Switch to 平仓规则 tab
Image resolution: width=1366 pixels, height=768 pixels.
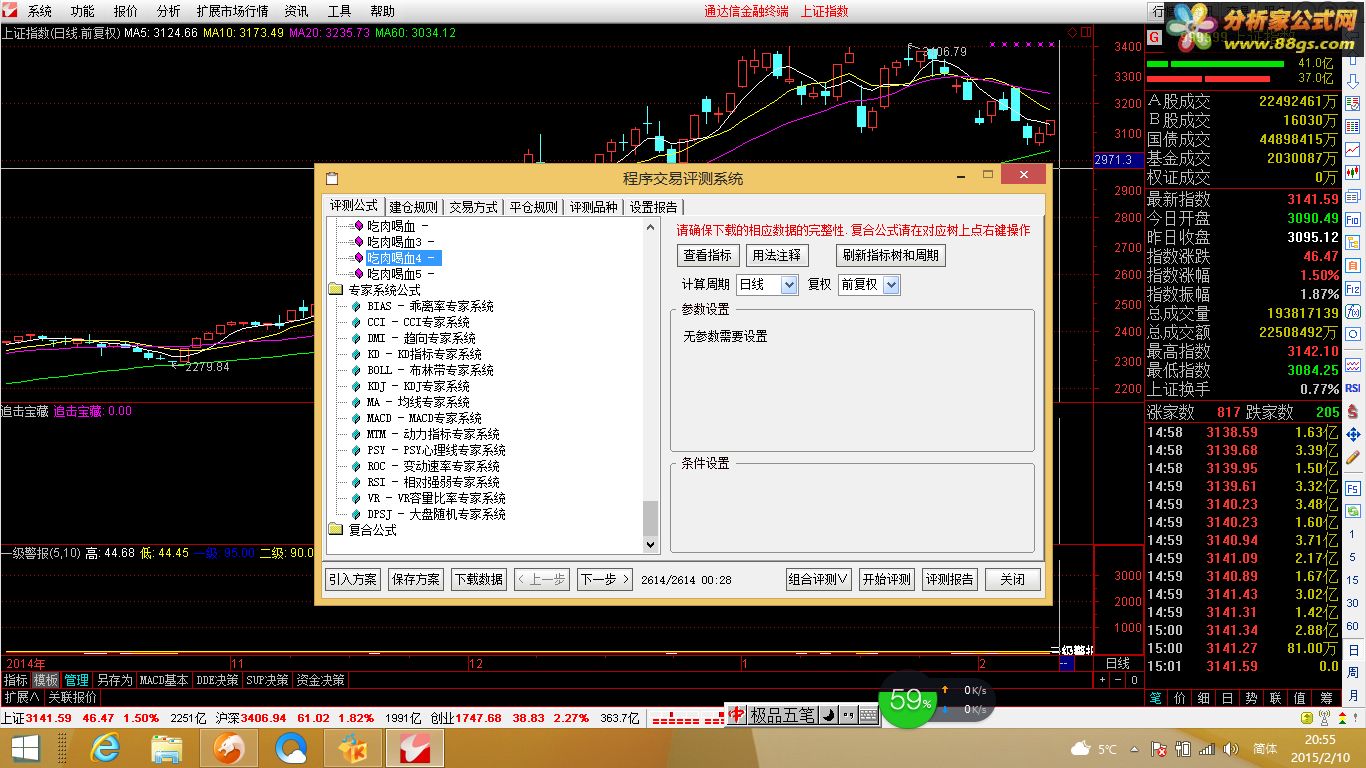pos(534,207)
